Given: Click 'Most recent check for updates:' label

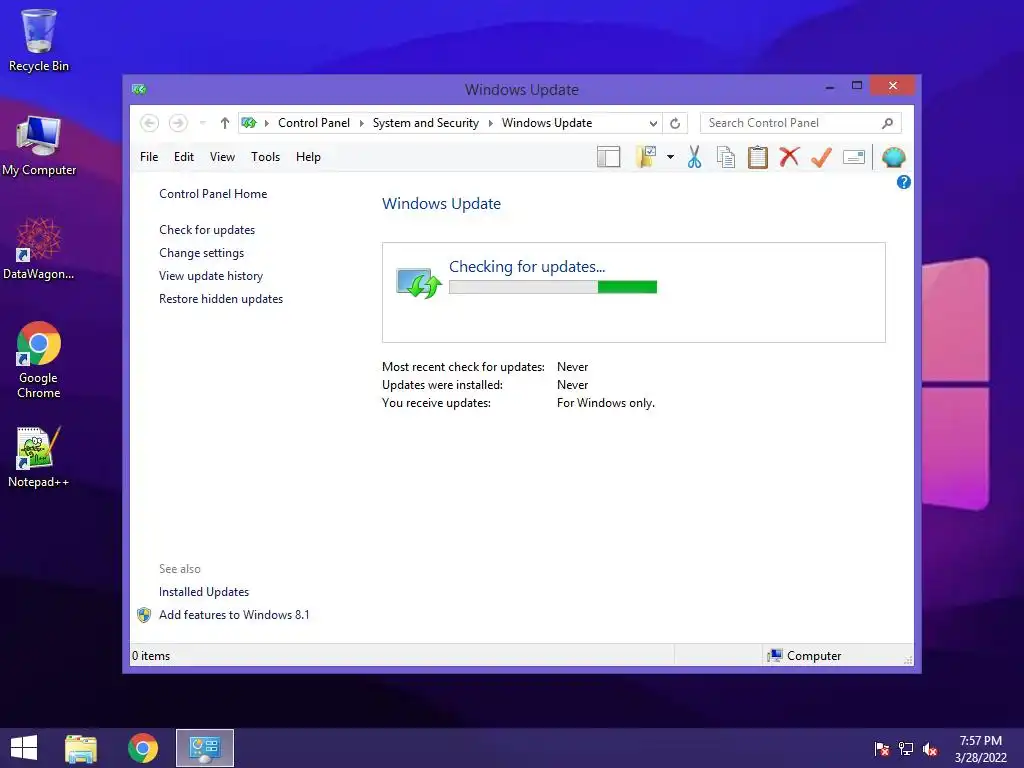Looking at the screenshot, I should point(463,367).
